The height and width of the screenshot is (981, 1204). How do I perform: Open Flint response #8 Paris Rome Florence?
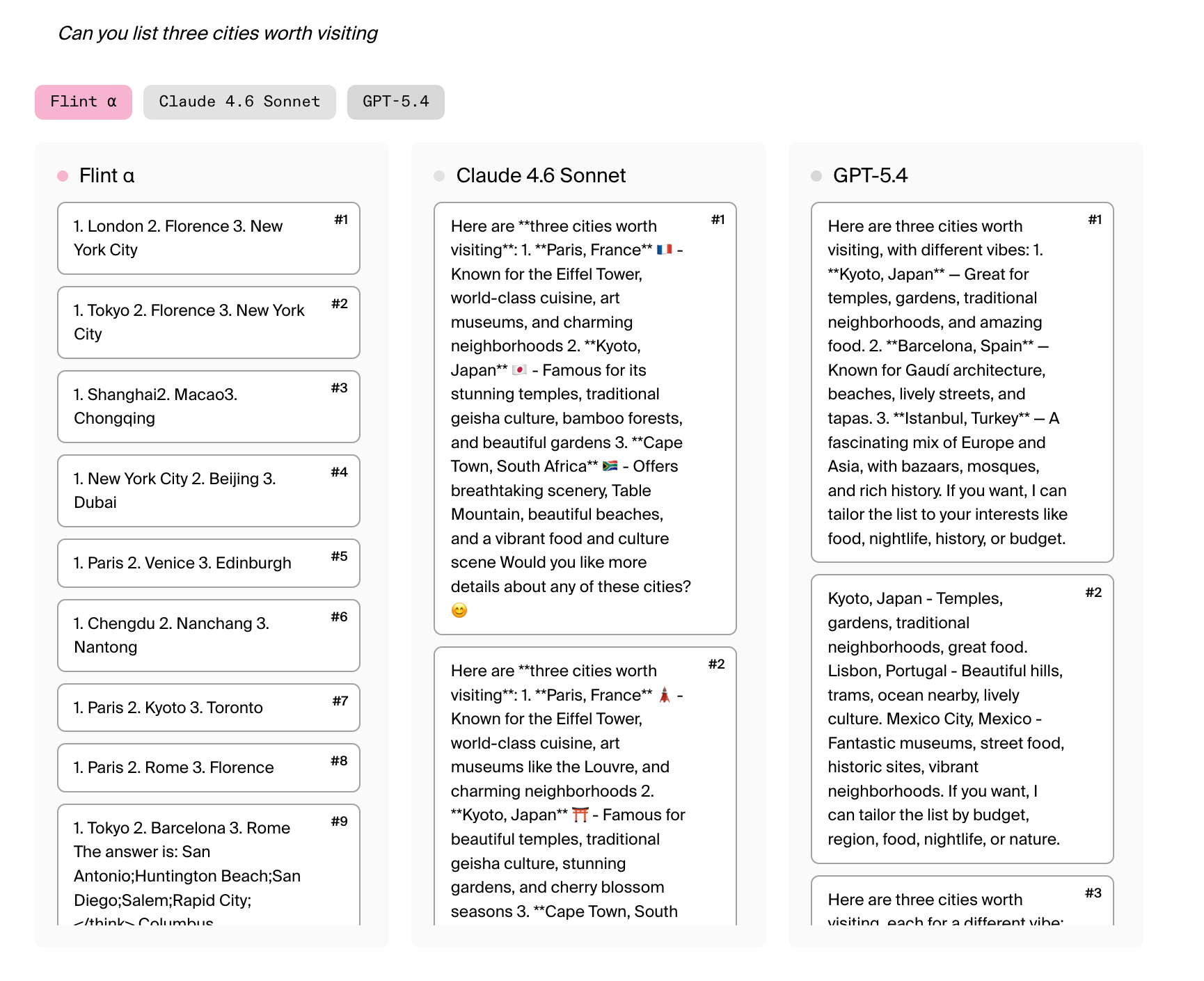coord(209,768)
